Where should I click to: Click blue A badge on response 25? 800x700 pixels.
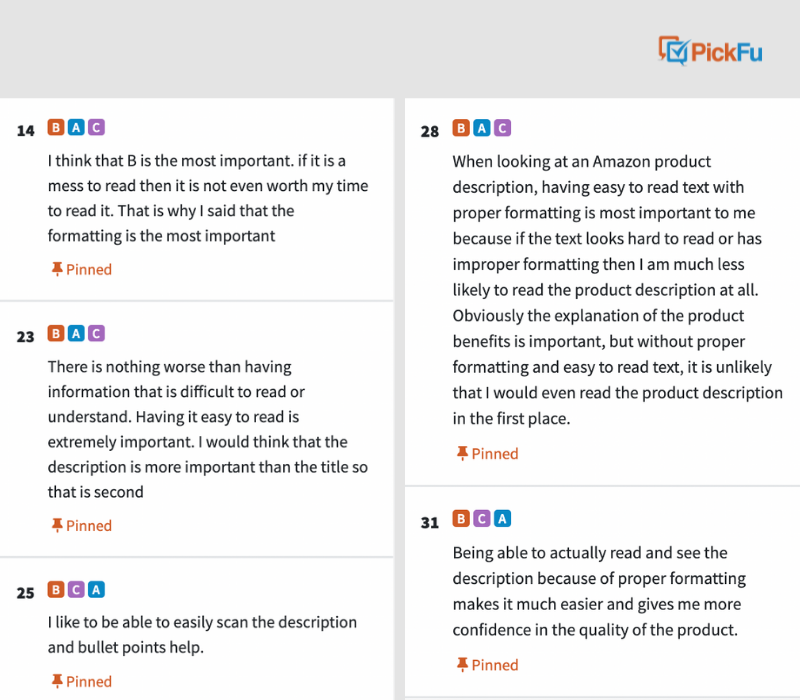pos(96,589)
